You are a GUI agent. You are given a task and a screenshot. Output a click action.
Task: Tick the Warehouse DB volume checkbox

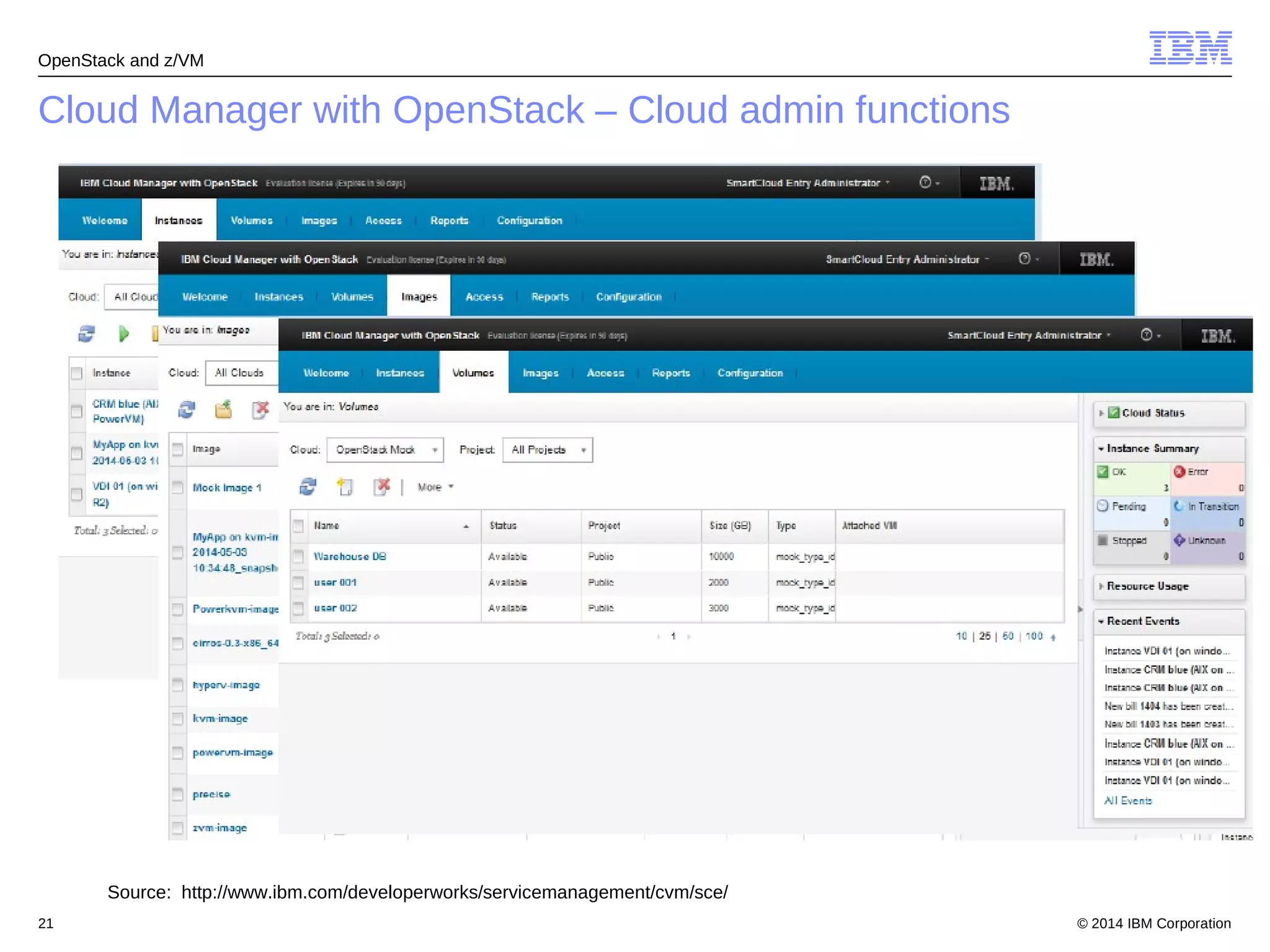click(298, 556)
